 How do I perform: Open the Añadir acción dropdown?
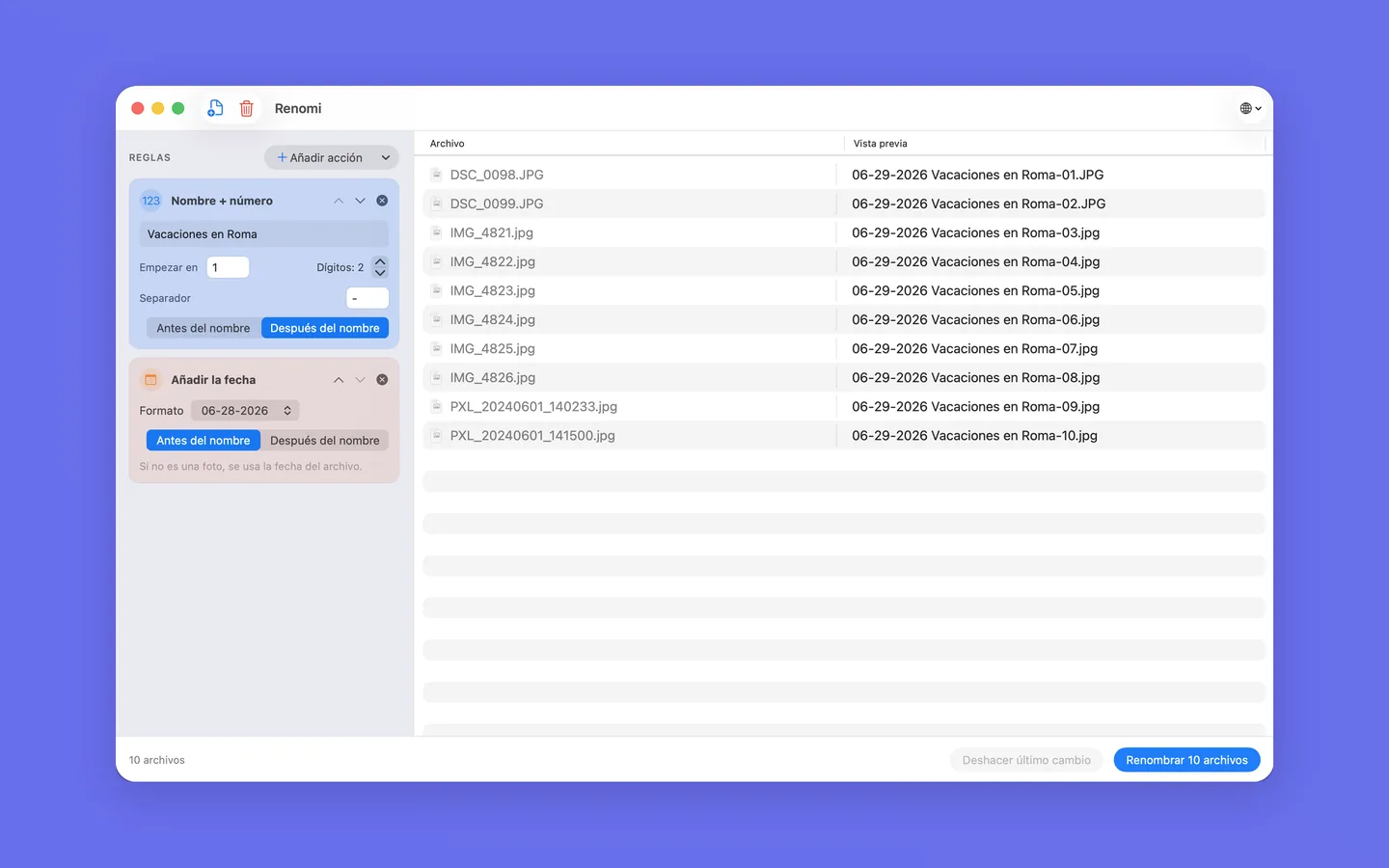click(331, 157)
